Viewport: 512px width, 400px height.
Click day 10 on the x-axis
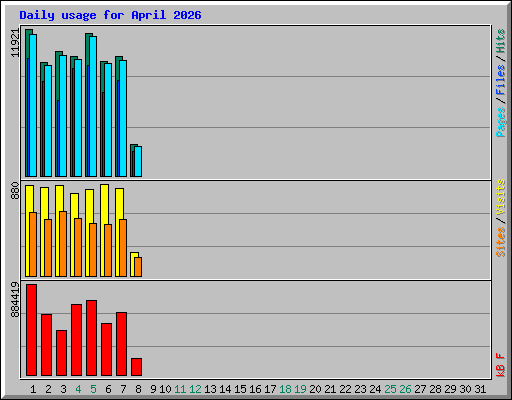coord(165,389)
